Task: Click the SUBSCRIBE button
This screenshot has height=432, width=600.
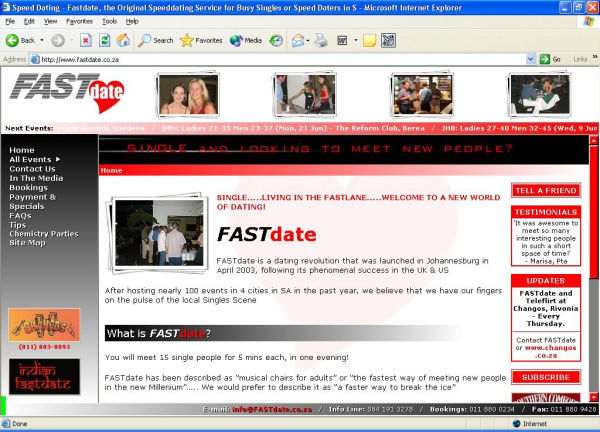Action: pos(546,377)
